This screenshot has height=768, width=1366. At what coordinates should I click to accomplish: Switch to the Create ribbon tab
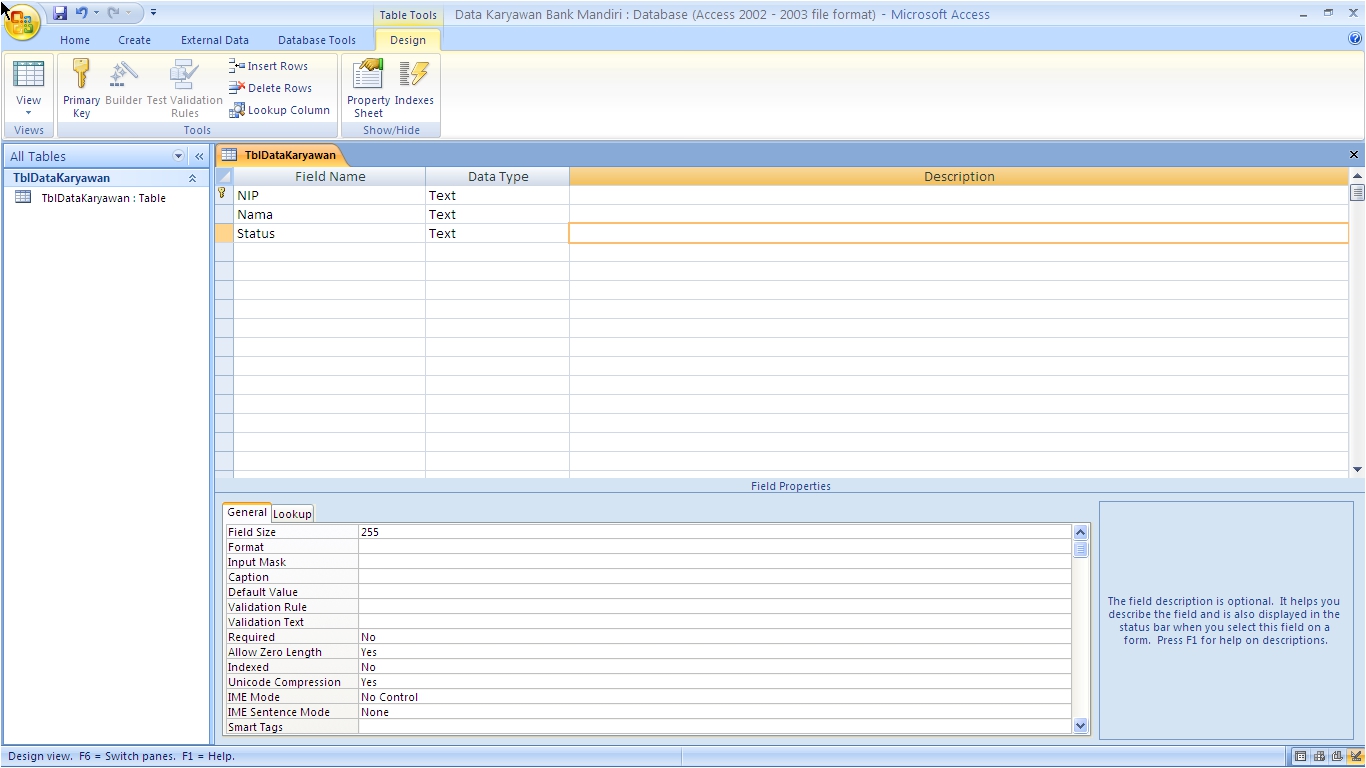[134, 40]
